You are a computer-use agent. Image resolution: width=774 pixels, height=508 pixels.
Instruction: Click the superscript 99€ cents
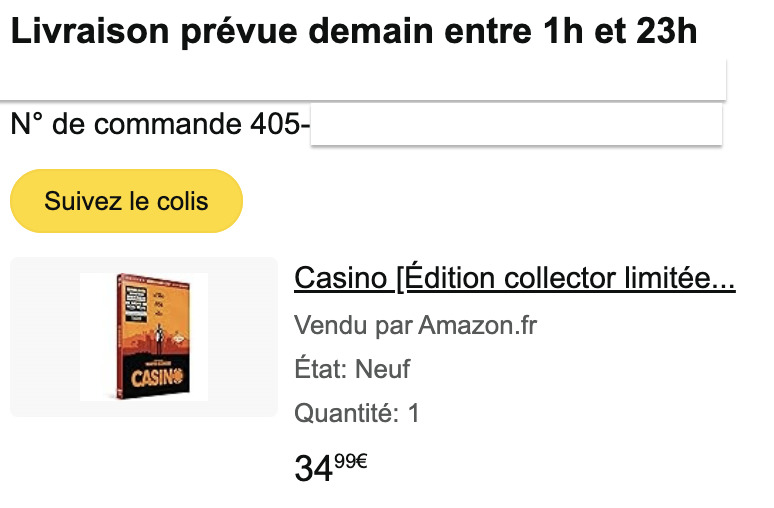(x=350, y=461)
